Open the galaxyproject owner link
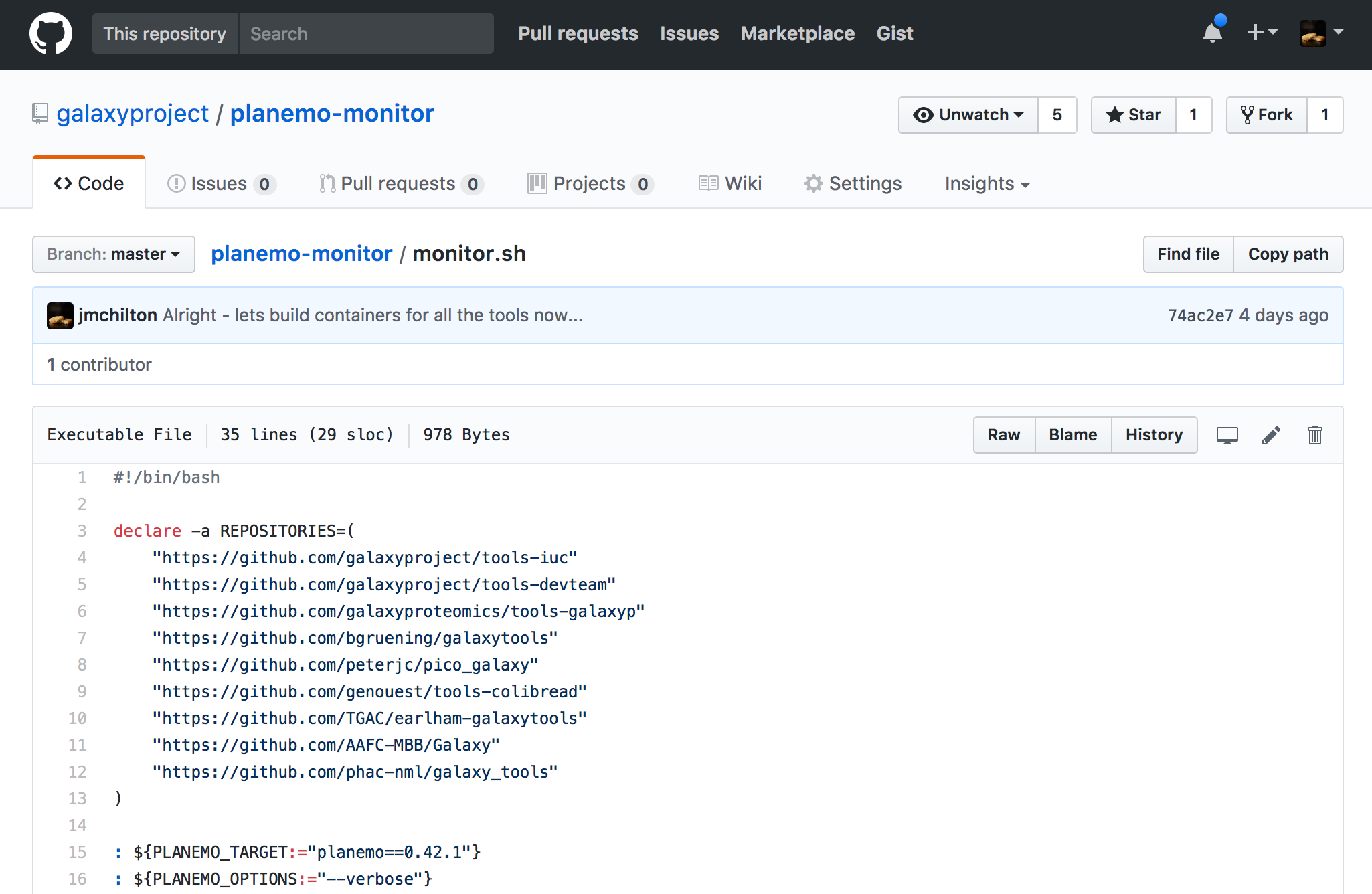1372x894 pixels. click(133, 114)
